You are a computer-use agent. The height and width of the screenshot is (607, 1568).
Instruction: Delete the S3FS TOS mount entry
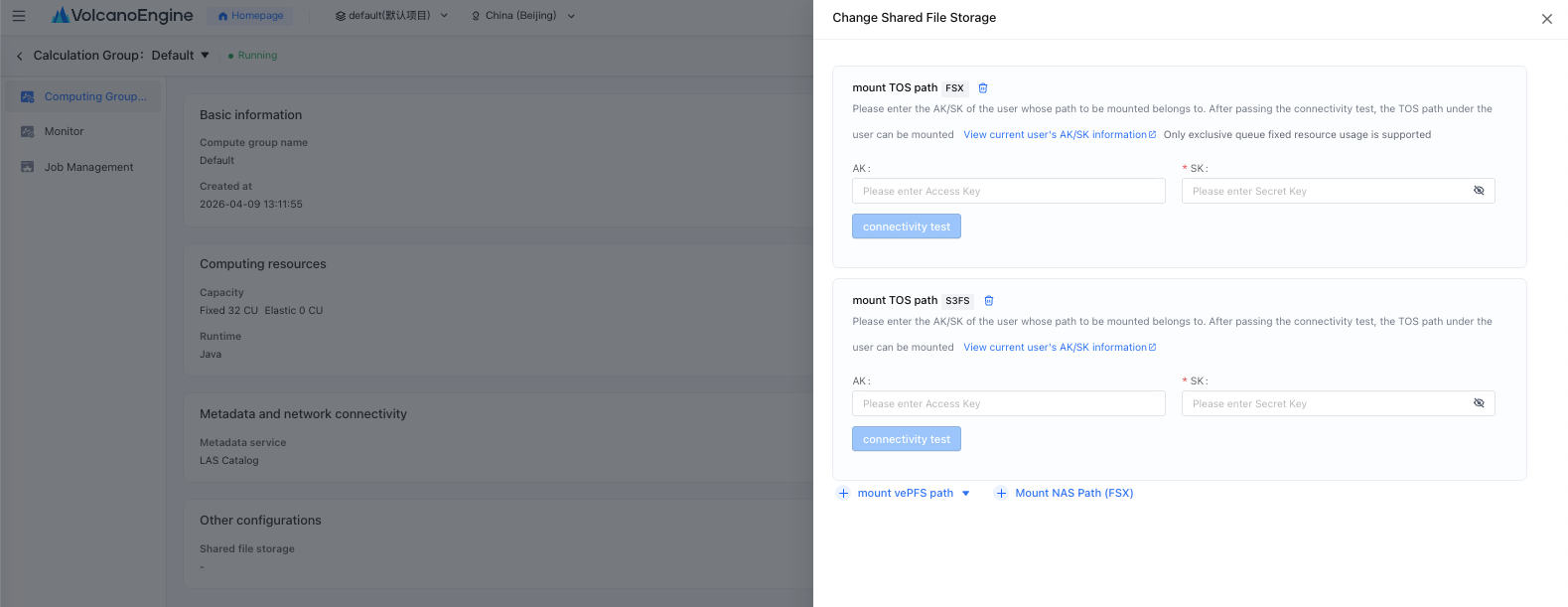click(989, 301)
